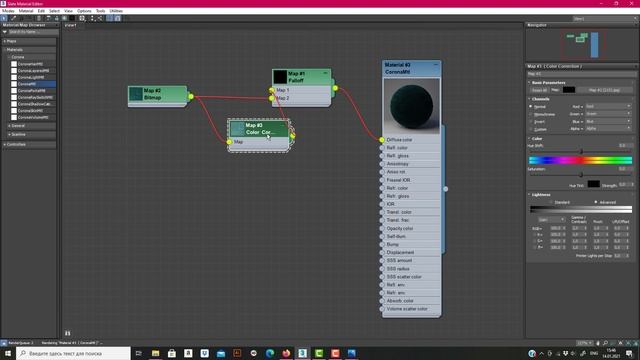
Task: Toggle the Parameter Editor panel icon
Action: pos(118,18)
